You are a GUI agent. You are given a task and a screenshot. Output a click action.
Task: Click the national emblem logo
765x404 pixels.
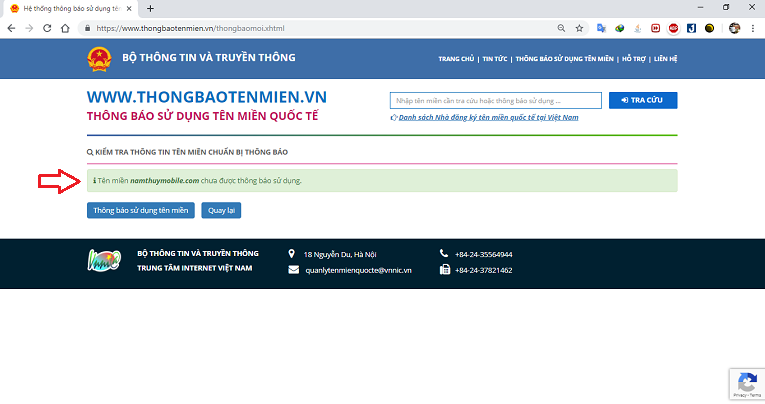[x=99, y=59]
